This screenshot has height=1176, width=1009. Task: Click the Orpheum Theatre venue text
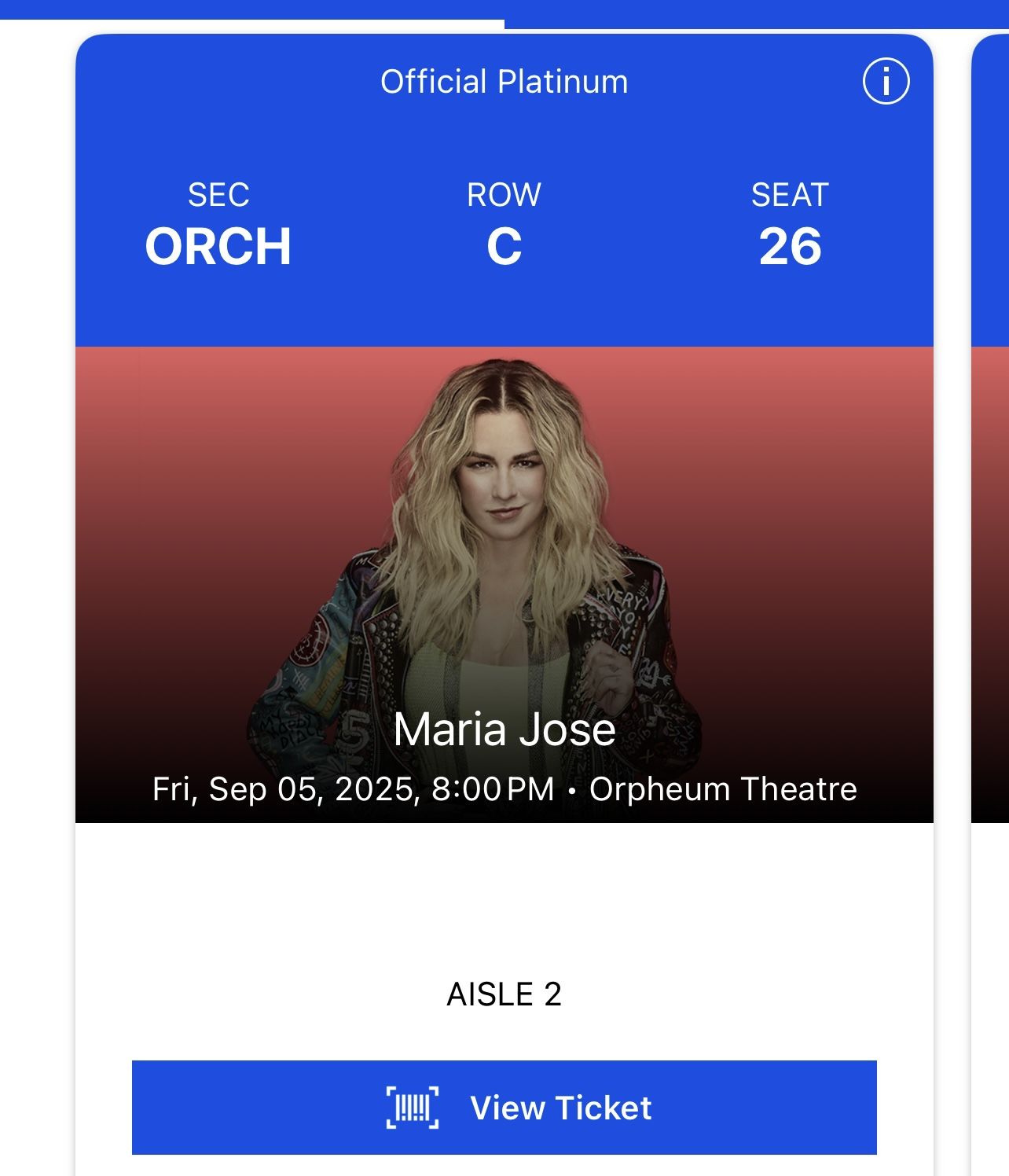coord(723,789)
